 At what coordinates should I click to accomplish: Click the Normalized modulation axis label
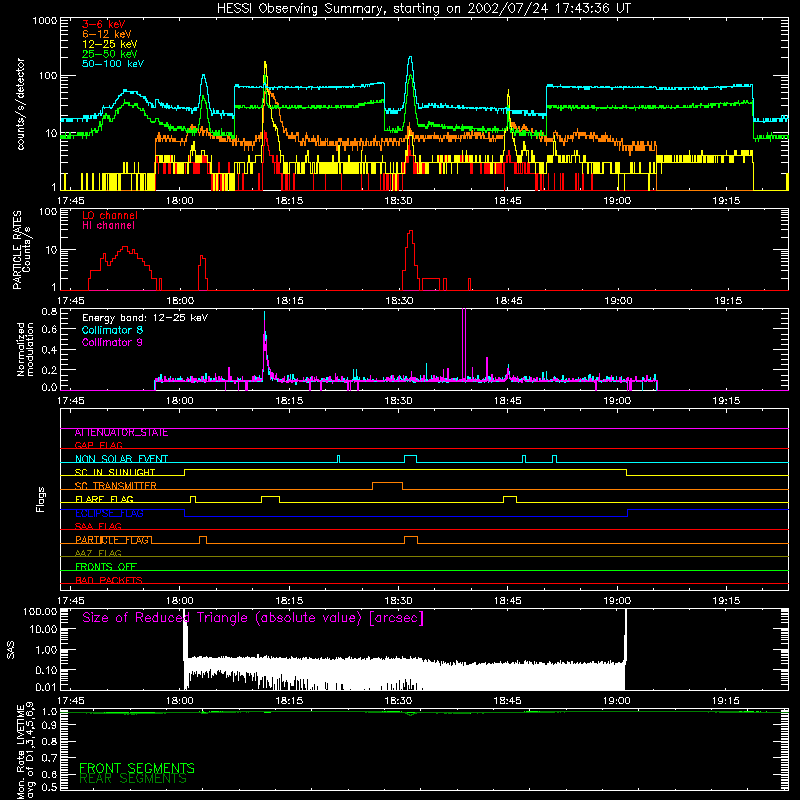(x=25, y=349)
